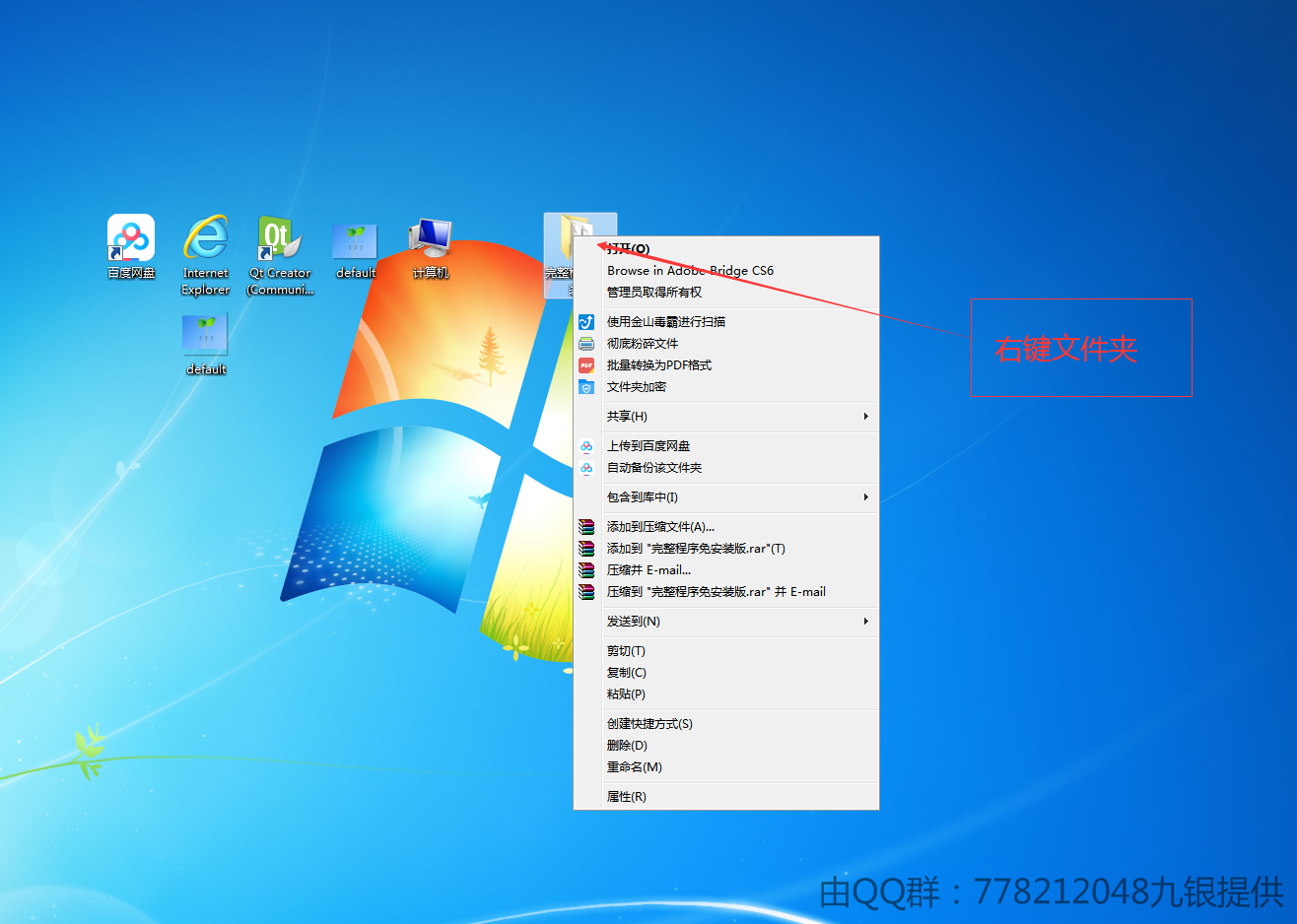Image resolution: width=1297 pixels, height=924 pixels.
Task: Click the PDF icon beside 批量转换为PDF格式
Action: [x=586, y=365]
